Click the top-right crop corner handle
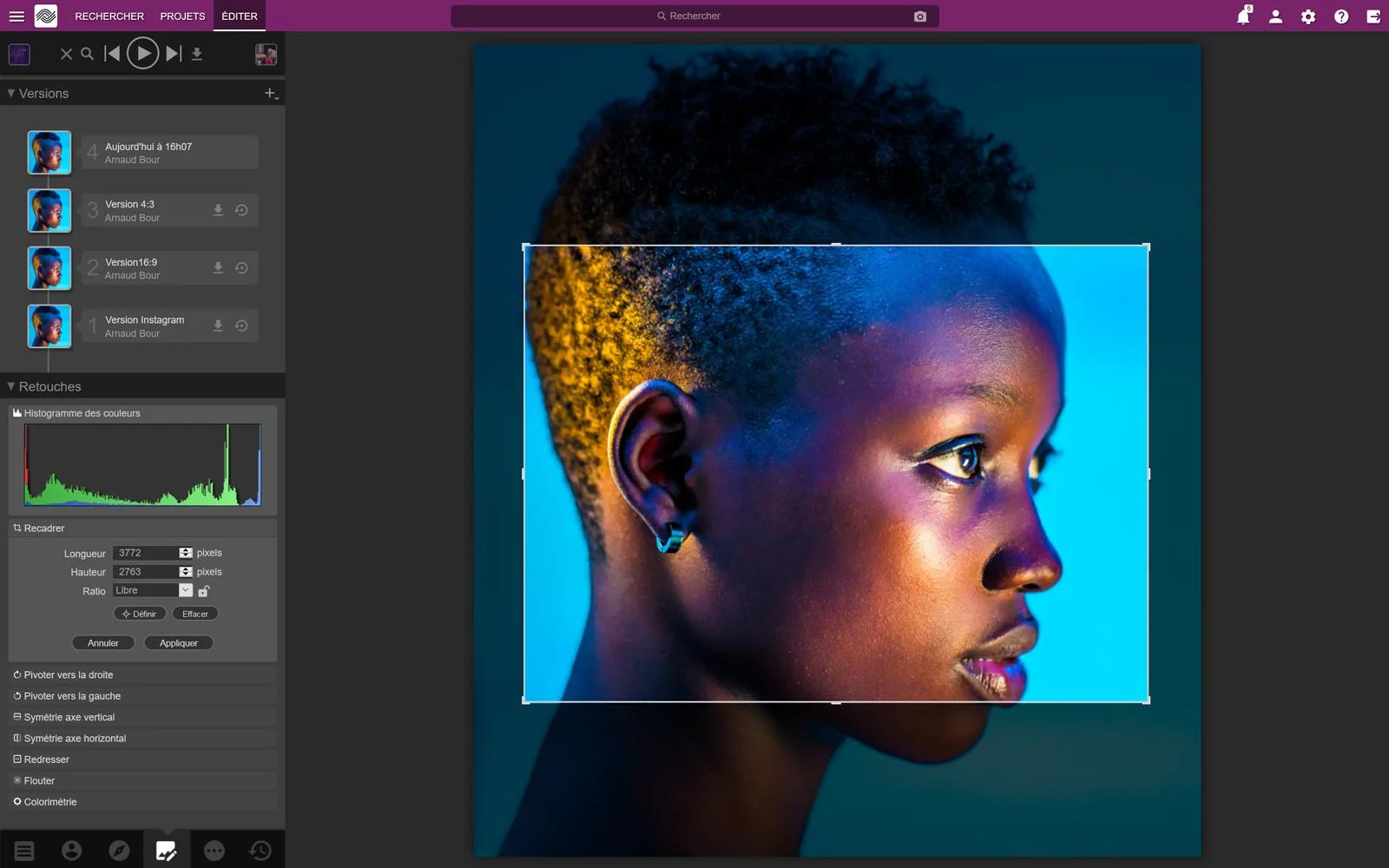 click(1147, 247)
